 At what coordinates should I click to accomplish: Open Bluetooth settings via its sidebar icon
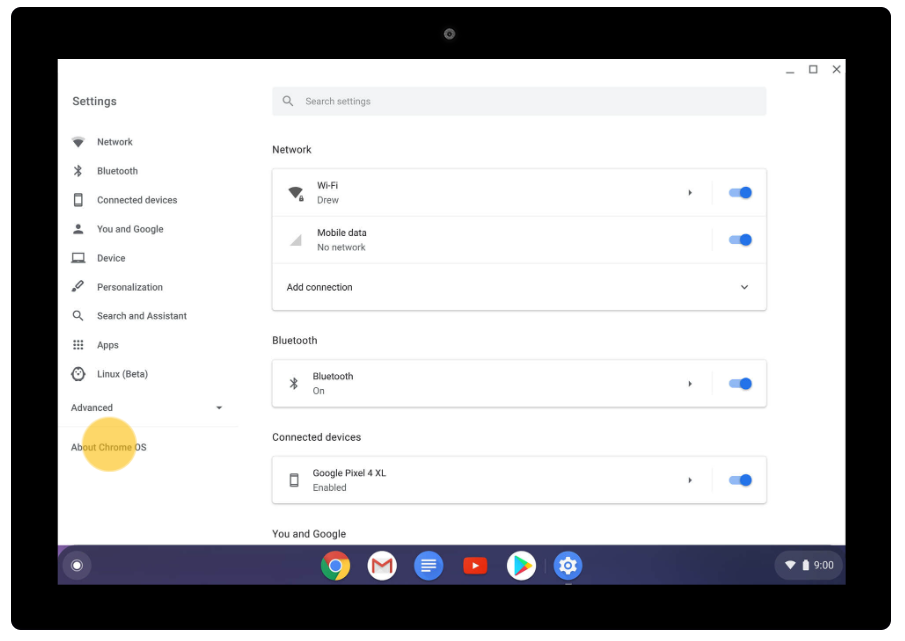78,170
